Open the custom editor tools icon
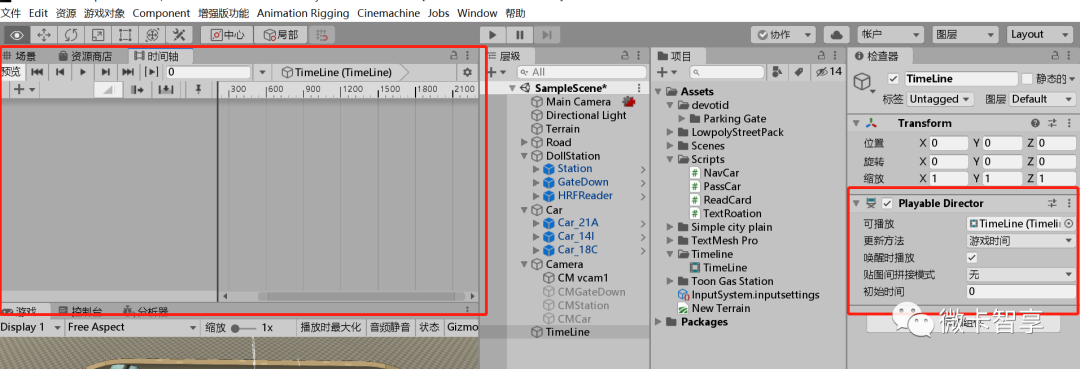The height and width of the screenshot is (369, 1080). pyautogui.click(x=179, y=34)
